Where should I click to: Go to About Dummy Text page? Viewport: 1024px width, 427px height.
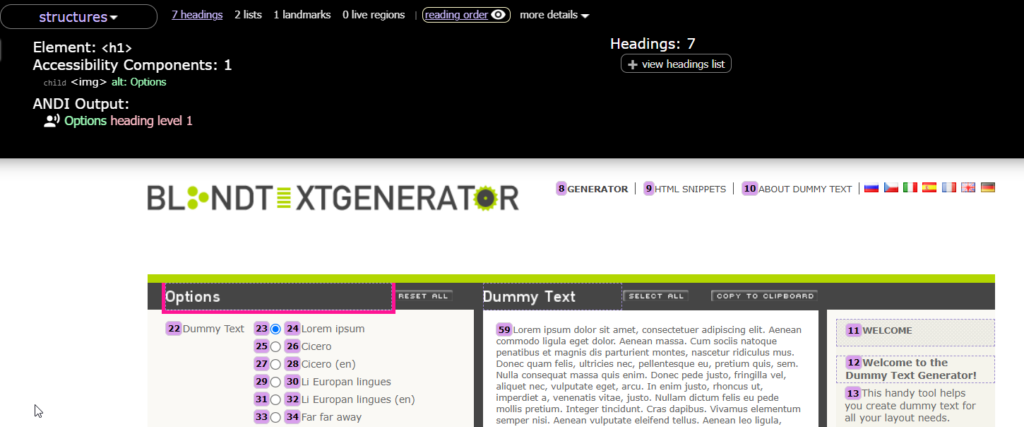pyautogui.click(x=804, y=189)
